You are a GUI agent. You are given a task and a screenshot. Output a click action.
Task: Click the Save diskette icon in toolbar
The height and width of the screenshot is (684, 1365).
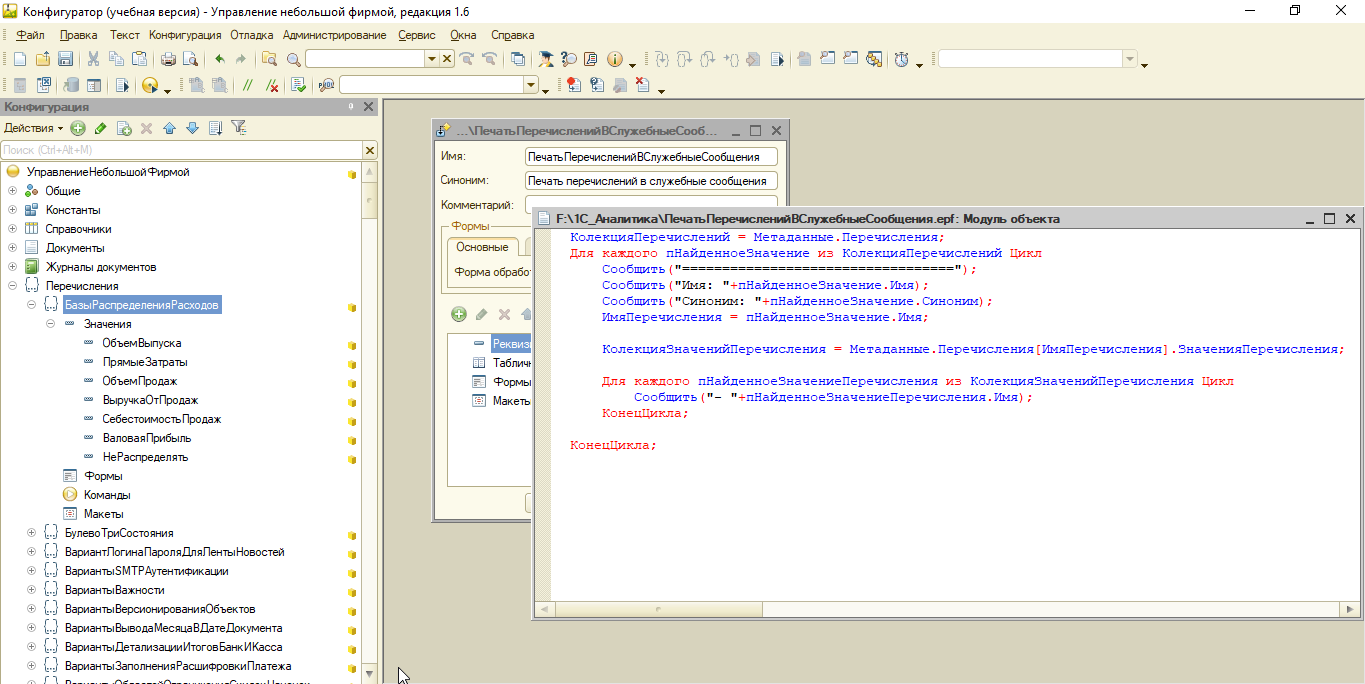[x=65, y=60]
